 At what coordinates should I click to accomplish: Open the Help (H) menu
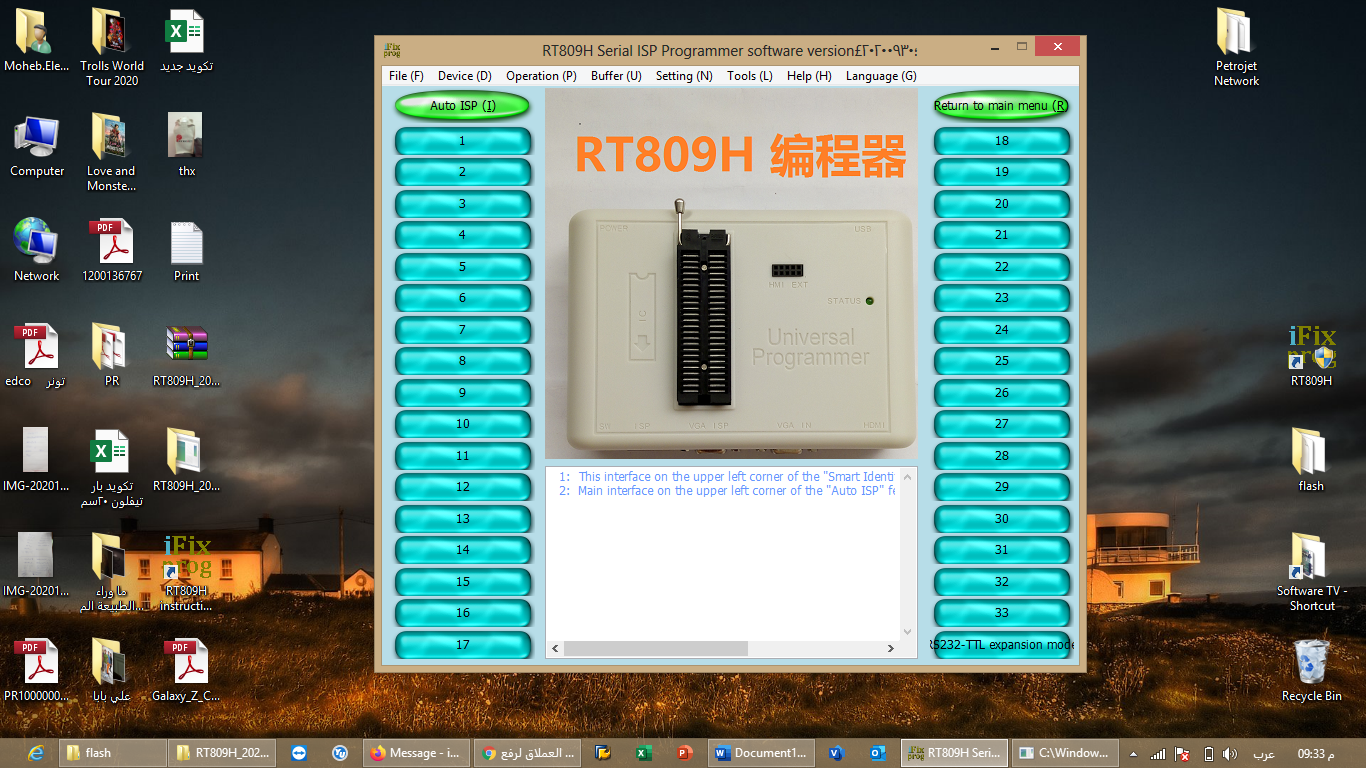pyautogui.click(x=809, y=76)
